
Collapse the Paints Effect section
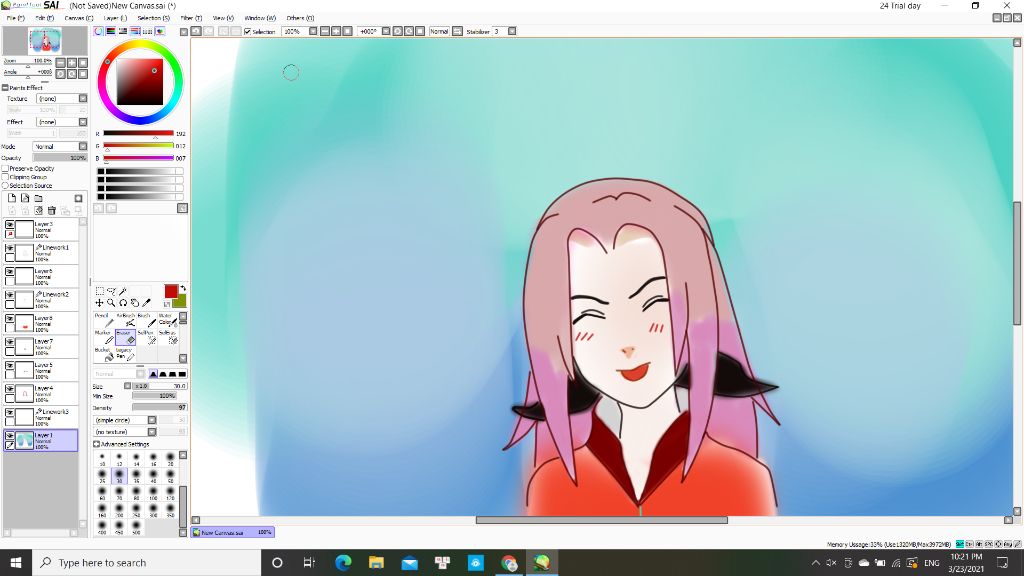tap(5, 88)
